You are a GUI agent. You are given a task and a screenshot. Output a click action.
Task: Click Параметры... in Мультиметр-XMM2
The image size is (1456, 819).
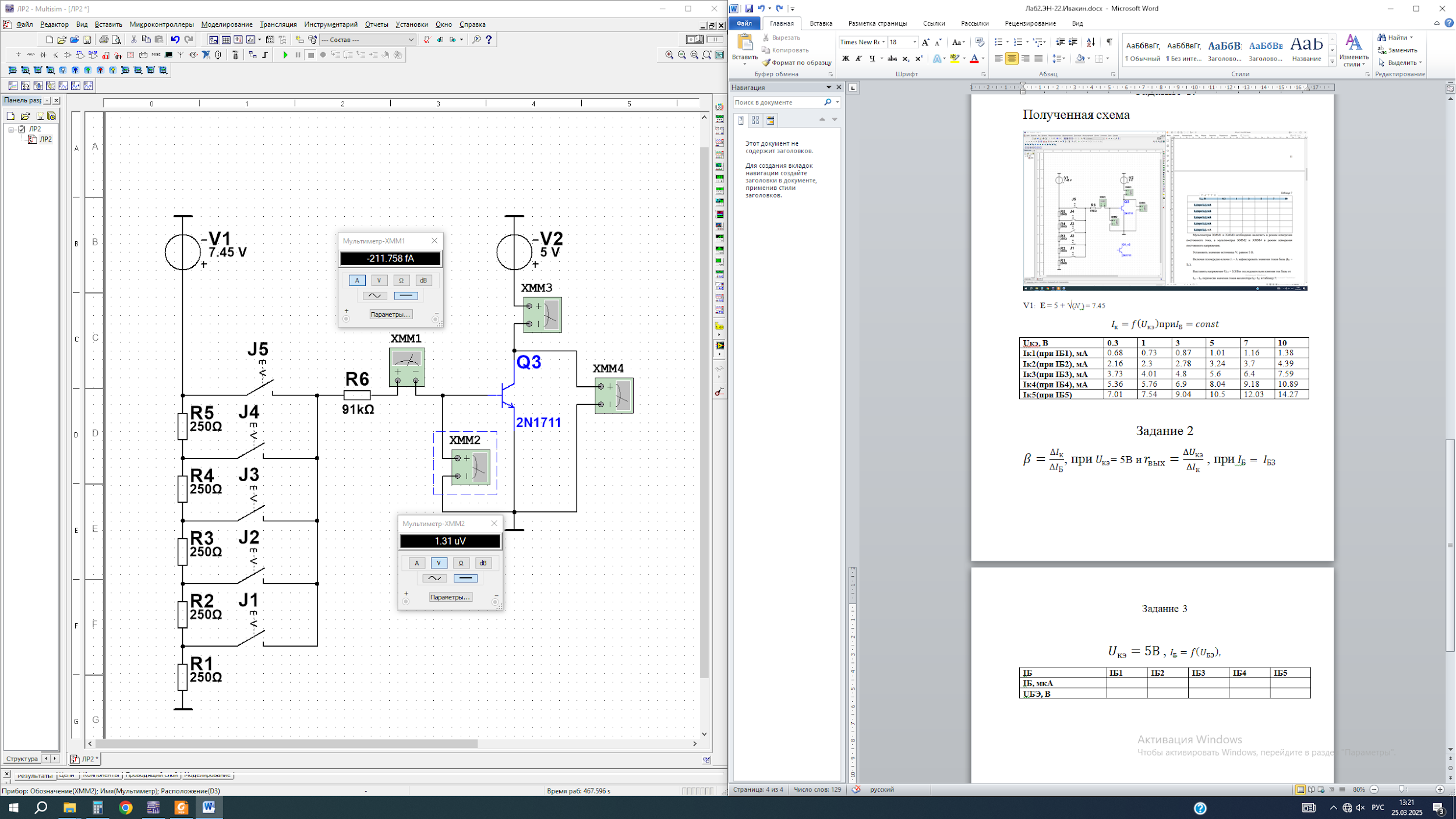coord(450,597)
